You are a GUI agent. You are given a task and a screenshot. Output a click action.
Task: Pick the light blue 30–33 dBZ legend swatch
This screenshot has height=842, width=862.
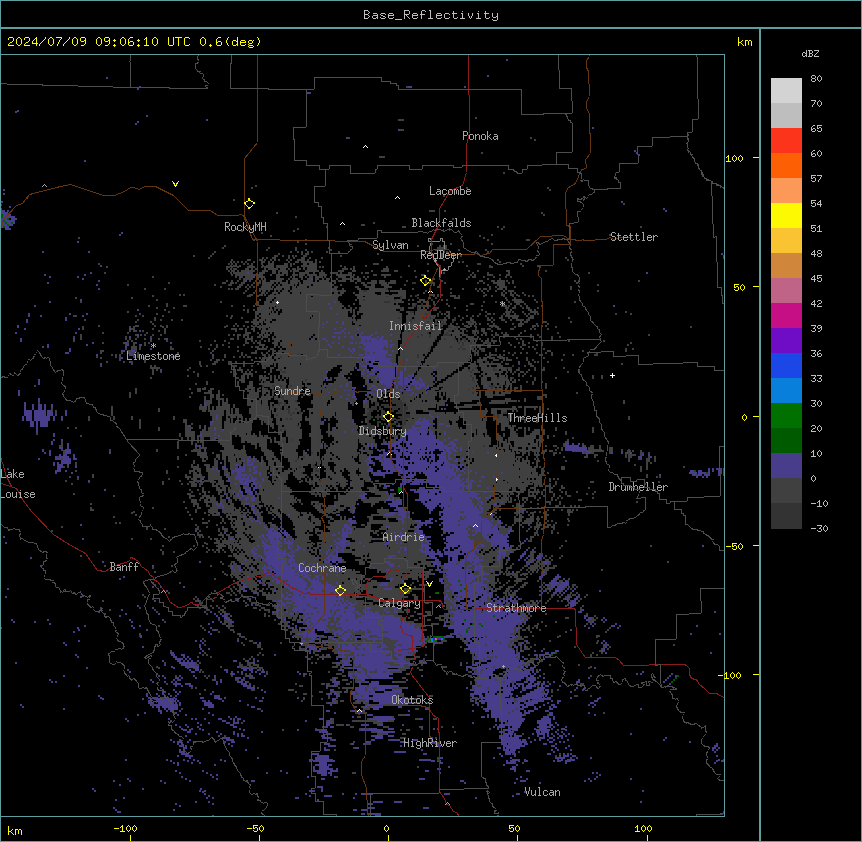pyautogui.click(x=786, y=391)
